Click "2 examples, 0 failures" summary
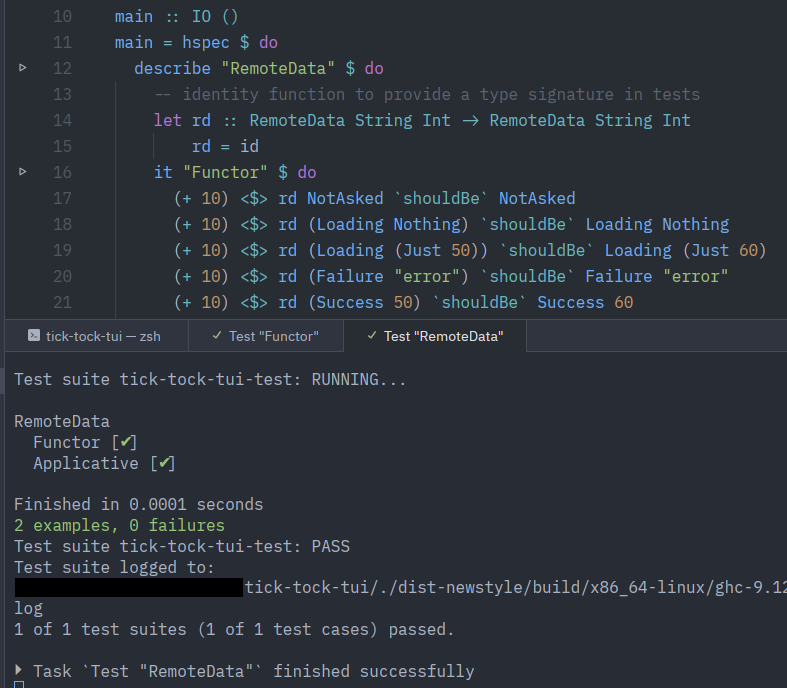The width and height of the screenshot is (787, 688). tap(119, 525)
